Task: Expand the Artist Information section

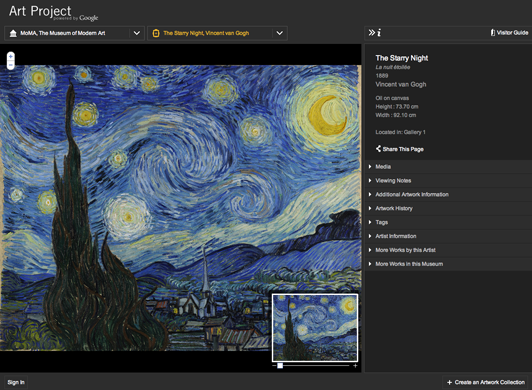Action: (449, 236)
